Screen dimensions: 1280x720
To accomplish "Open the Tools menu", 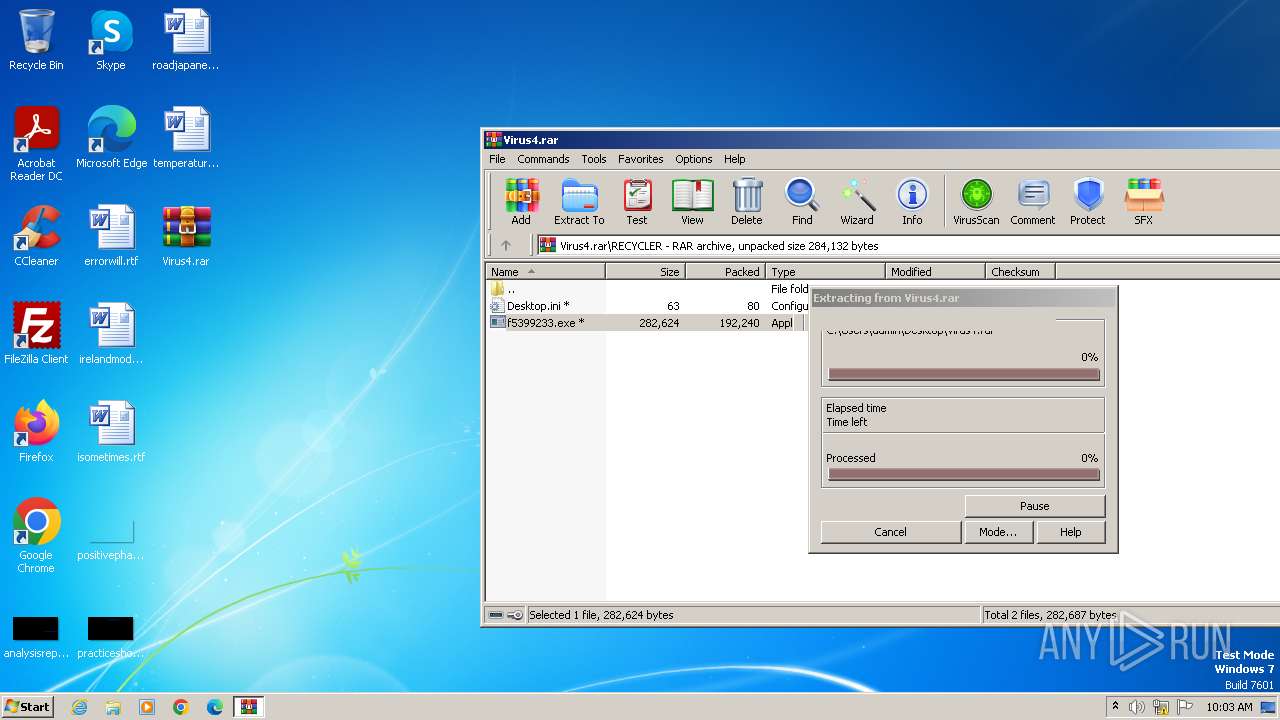I will 594,159.
